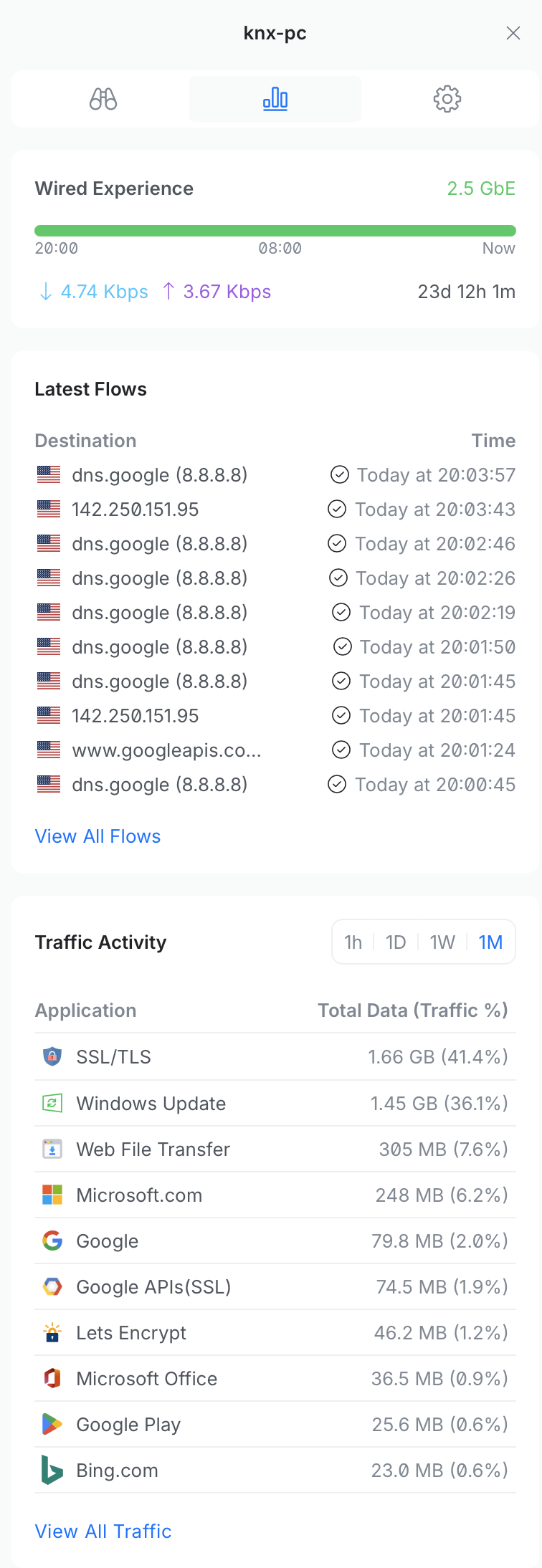Open the www.googleapis.co... flow entry
Image resolution: width=542 pixels, height=1568 pixels.
tap(166, 750)
